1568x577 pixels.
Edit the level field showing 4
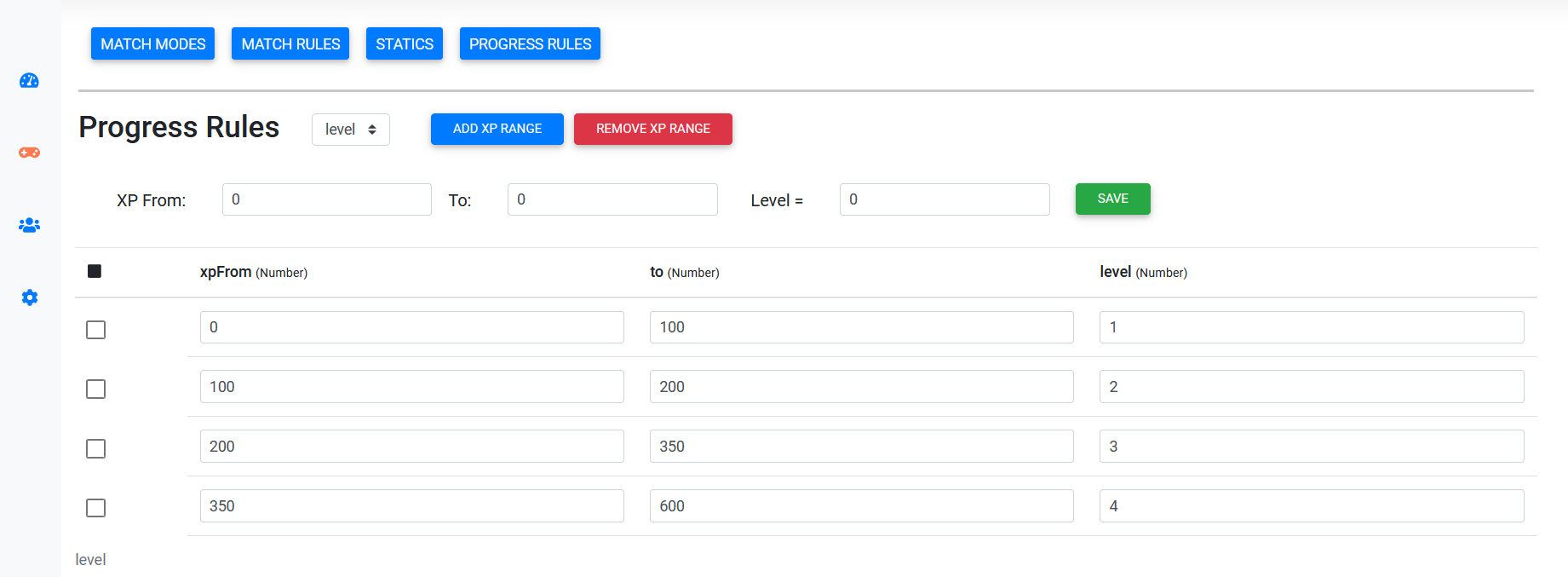[x=1312, y=506]
